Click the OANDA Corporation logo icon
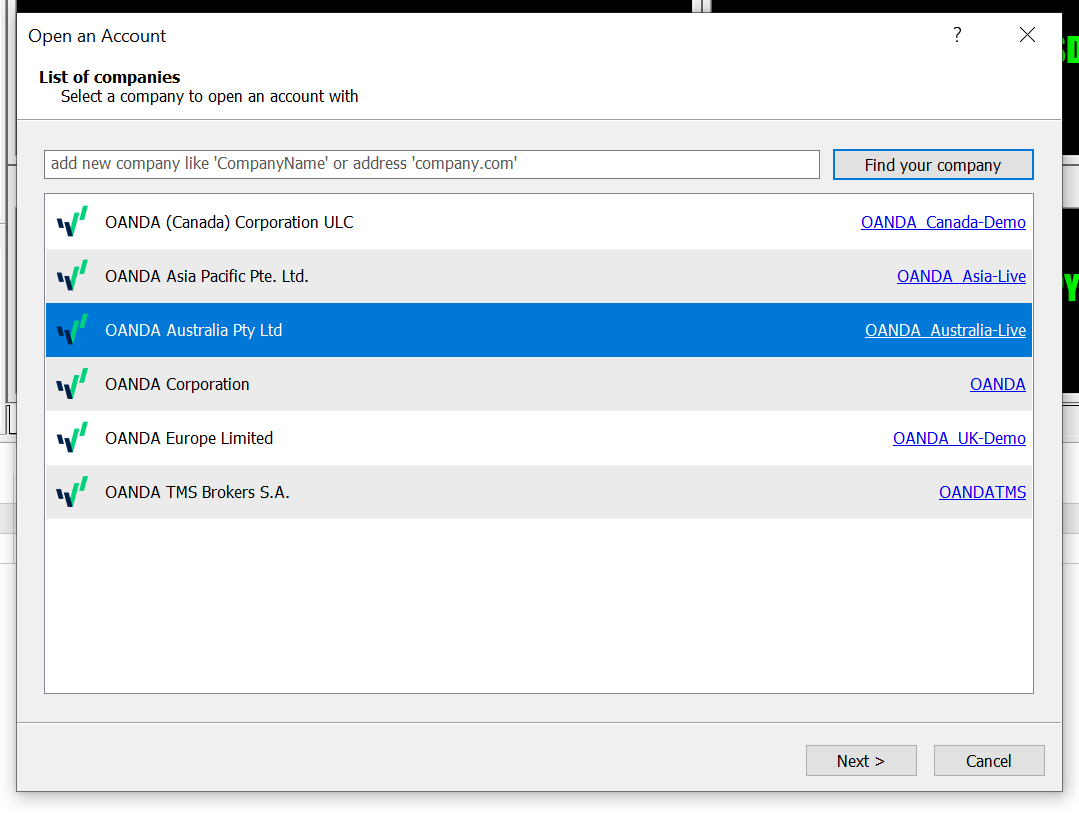This screenshot has height=827, width=1079. 72,384
